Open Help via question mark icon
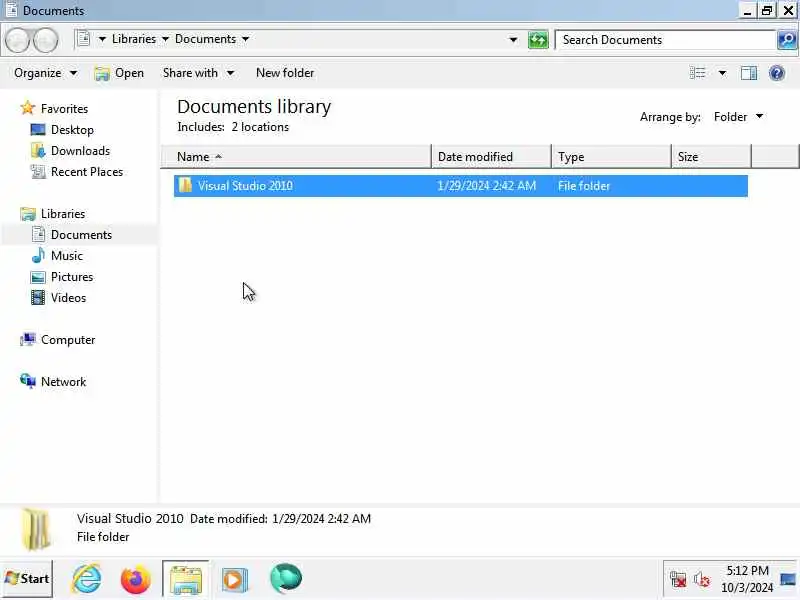The image size is (800, 600). click(777, 73)
